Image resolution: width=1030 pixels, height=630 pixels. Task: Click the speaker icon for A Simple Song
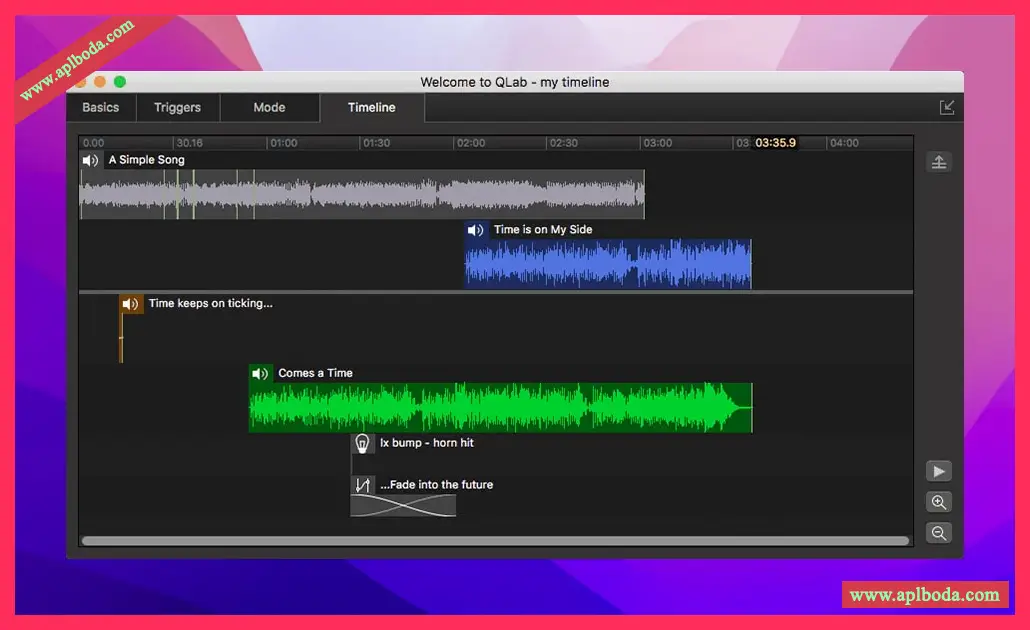click(x=91, y=160)
